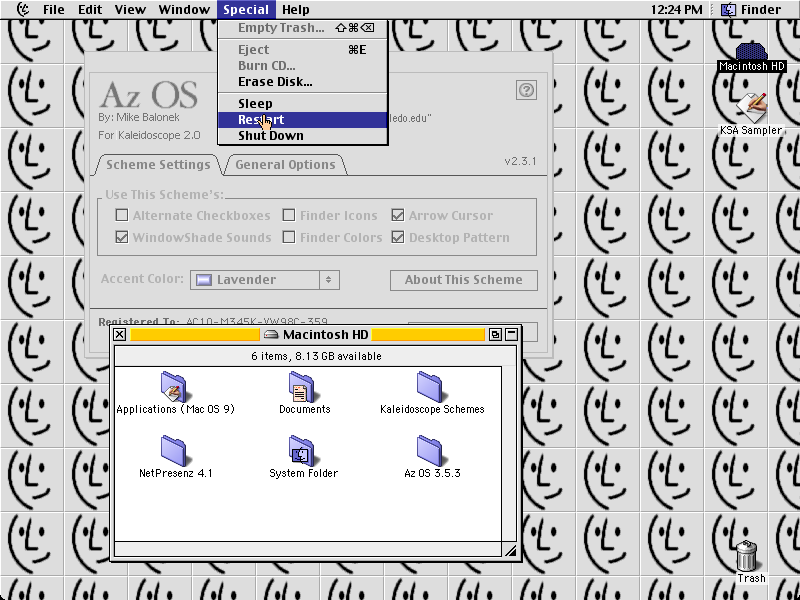
Task: Choose Shut Down in the Special menu
Action: coord(303,135)
